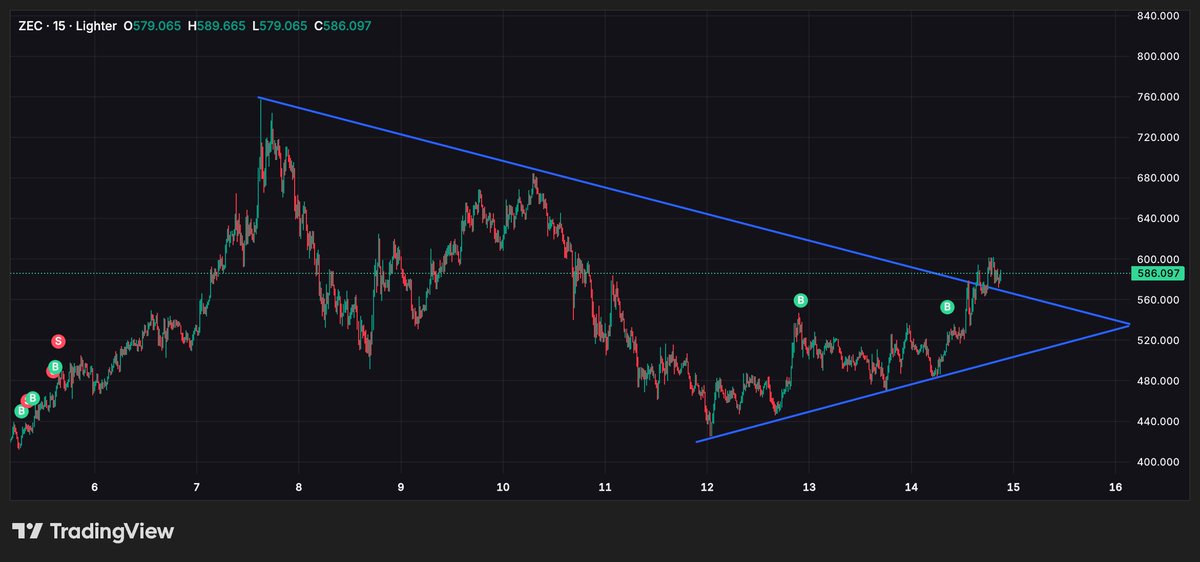Click the ZEC · 15 · Lighter symbol title
The height and width of the screenshot is (562, 1200).
(x=66, y=25)
